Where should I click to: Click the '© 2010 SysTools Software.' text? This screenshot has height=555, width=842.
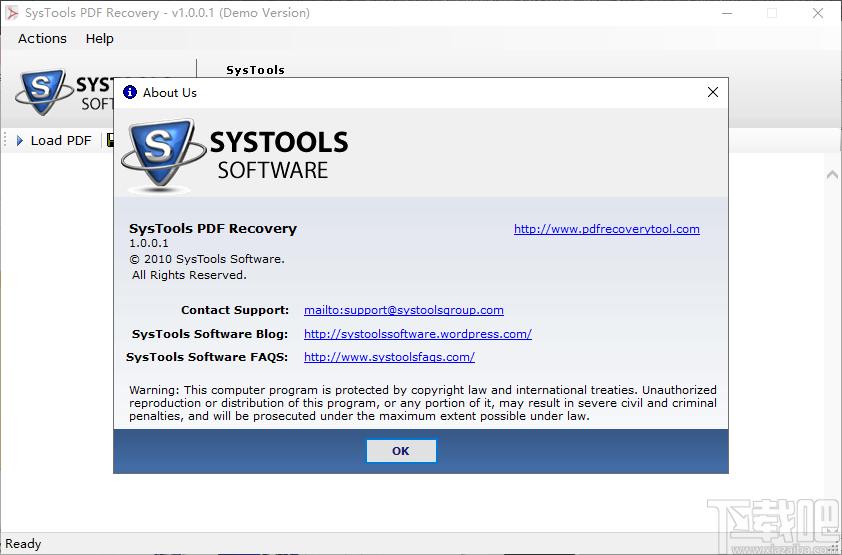click(x=207, y=259)
